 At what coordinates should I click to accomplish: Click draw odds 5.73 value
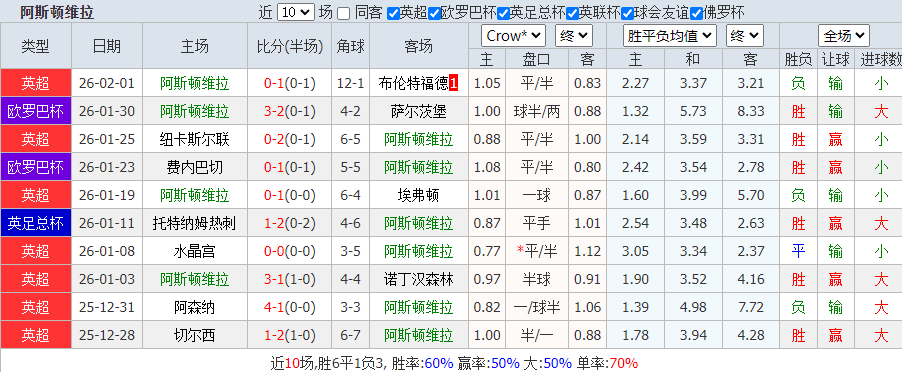(x=693, y=112)
